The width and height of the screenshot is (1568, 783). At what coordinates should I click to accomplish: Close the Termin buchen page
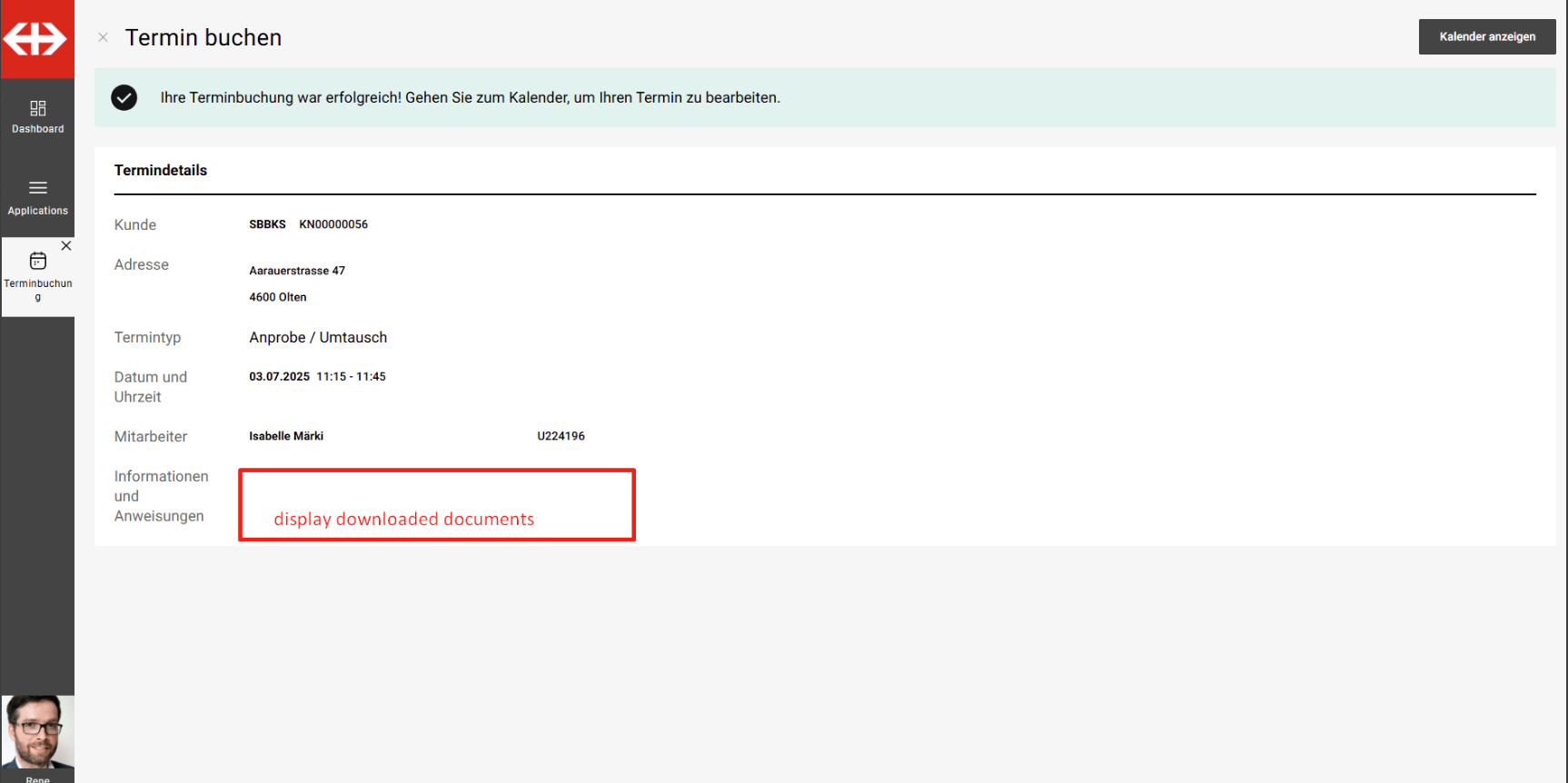click(x=104, y=37)
